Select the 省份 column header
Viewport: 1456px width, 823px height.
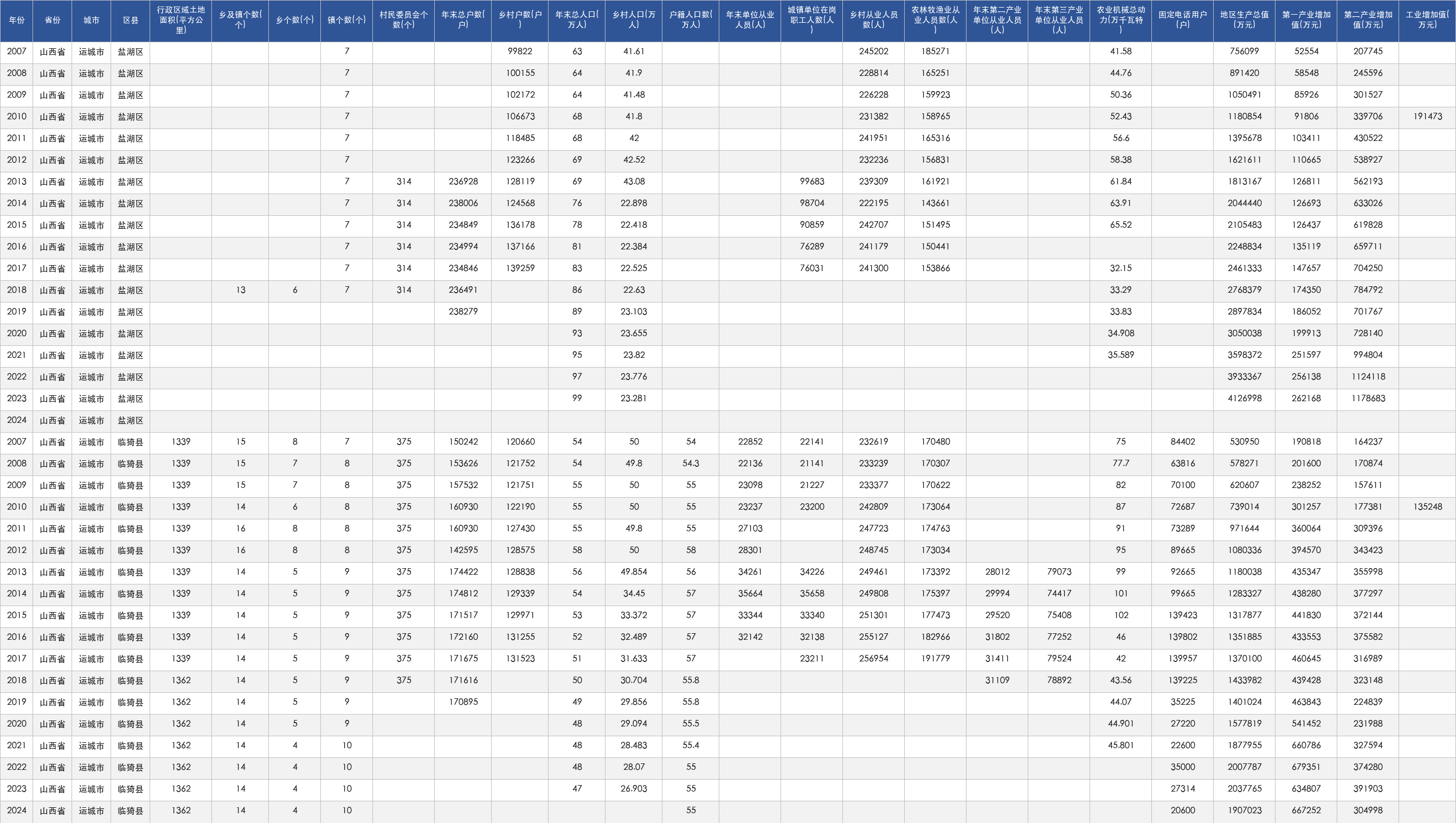point(53,21)
